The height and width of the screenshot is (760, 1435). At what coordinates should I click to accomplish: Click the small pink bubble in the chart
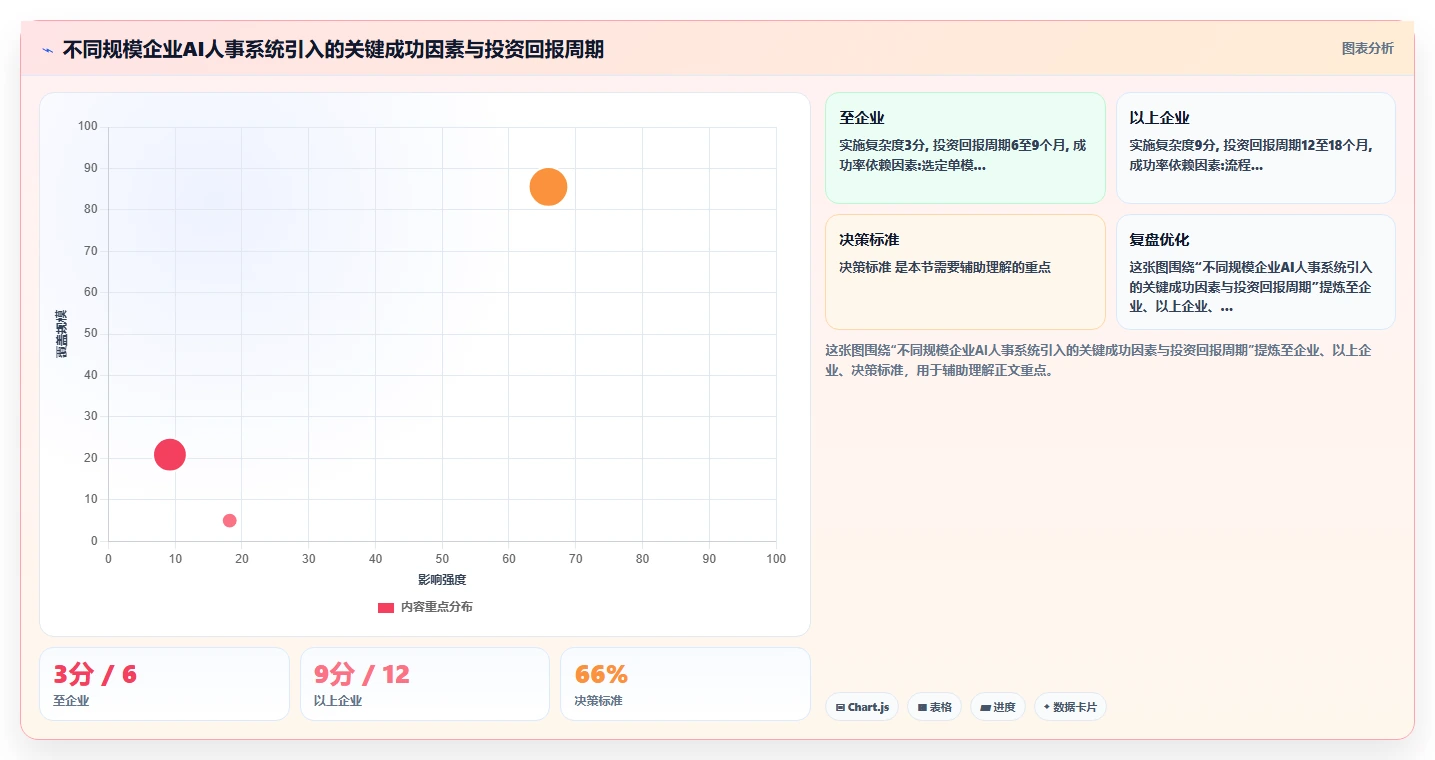coord(229,520)
